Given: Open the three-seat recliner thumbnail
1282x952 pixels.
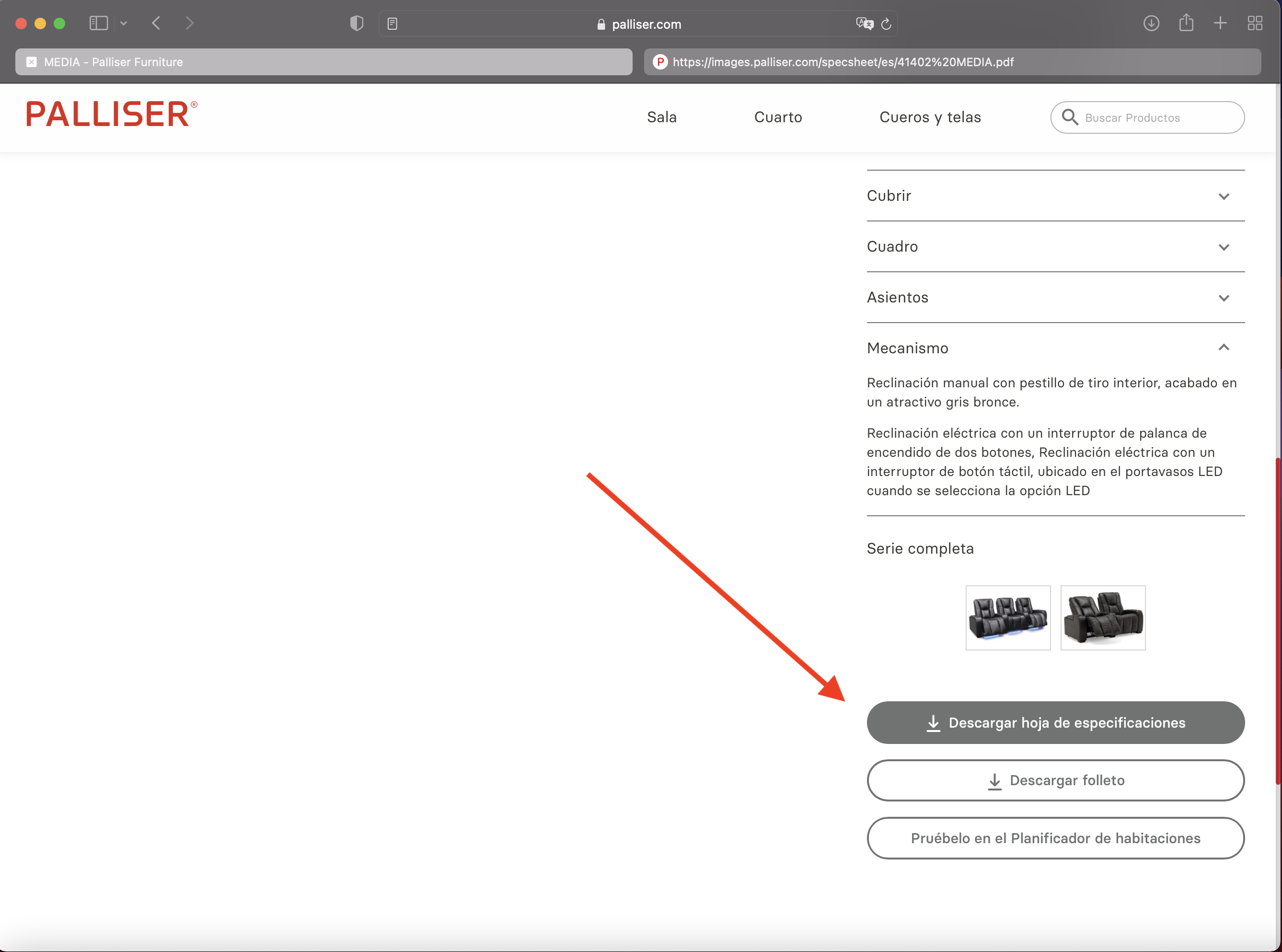Looking at the screenshot, I should (x=1008, y=618).
